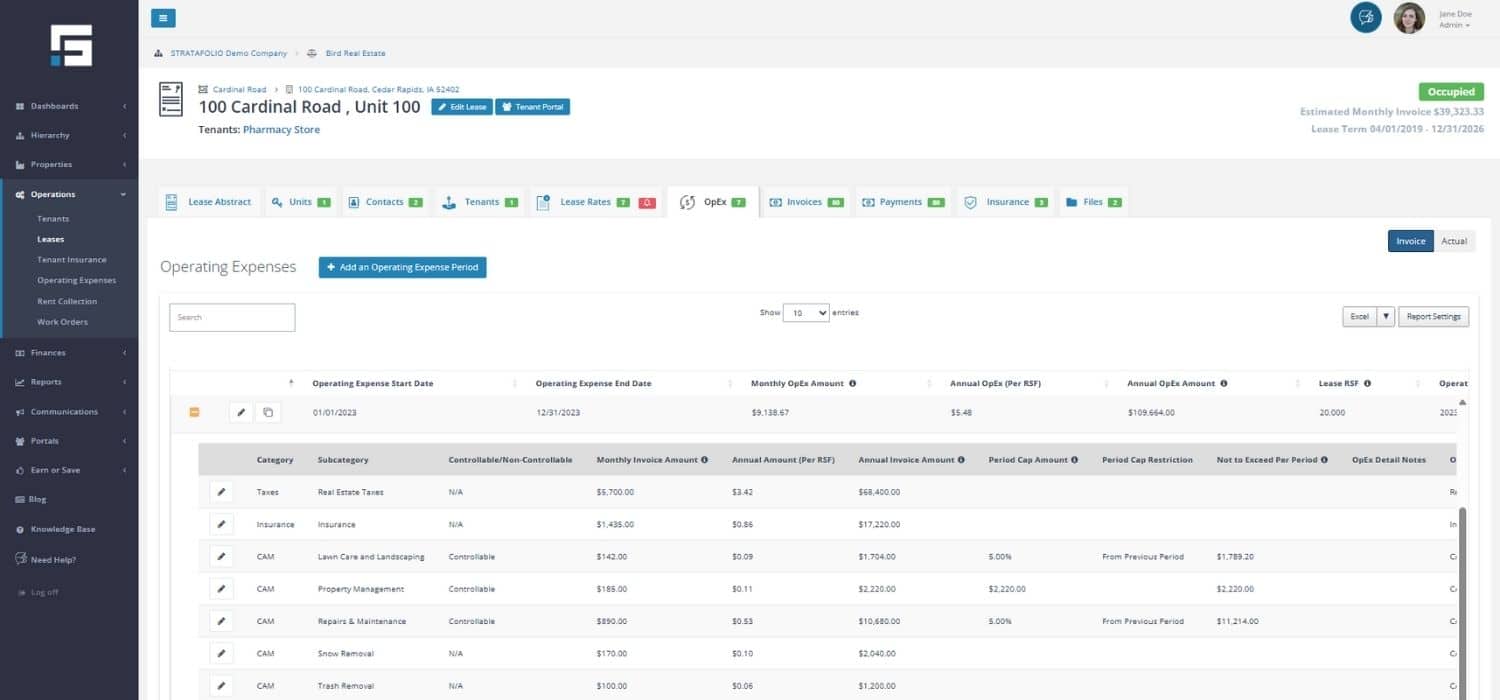The width and height of the screenshot is (1500, 700).
Task: Click Add an Operating Expense Period button
Action: [x=402, y=267]
